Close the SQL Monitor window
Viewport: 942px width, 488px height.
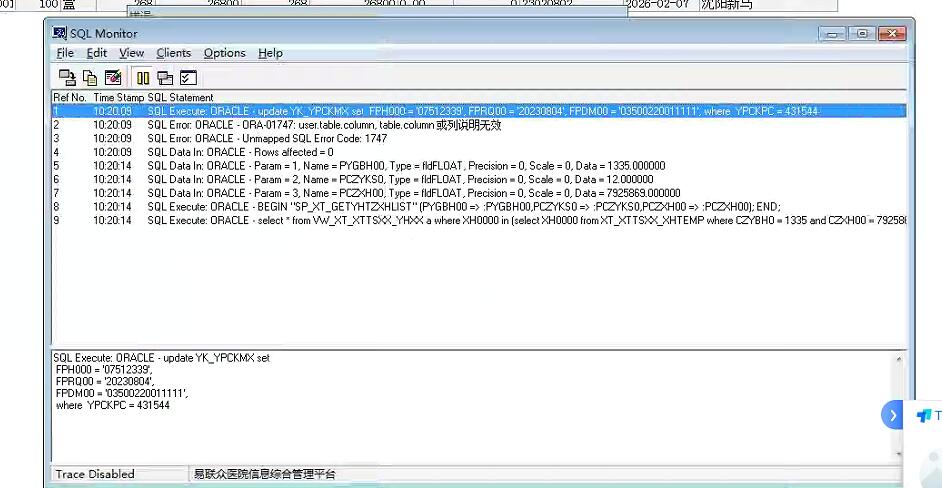[x=892, y=34]
